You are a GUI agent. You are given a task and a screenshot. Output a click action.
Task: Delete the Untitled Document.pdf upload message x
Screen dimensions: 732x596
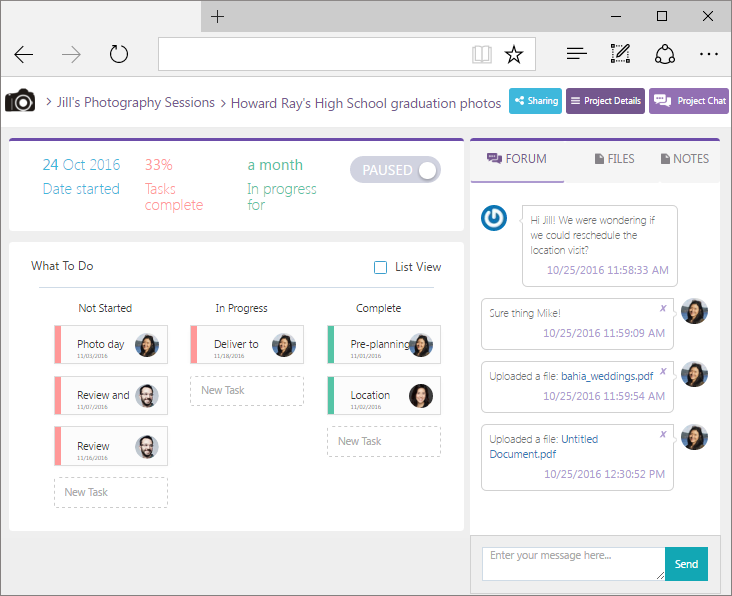663,434
